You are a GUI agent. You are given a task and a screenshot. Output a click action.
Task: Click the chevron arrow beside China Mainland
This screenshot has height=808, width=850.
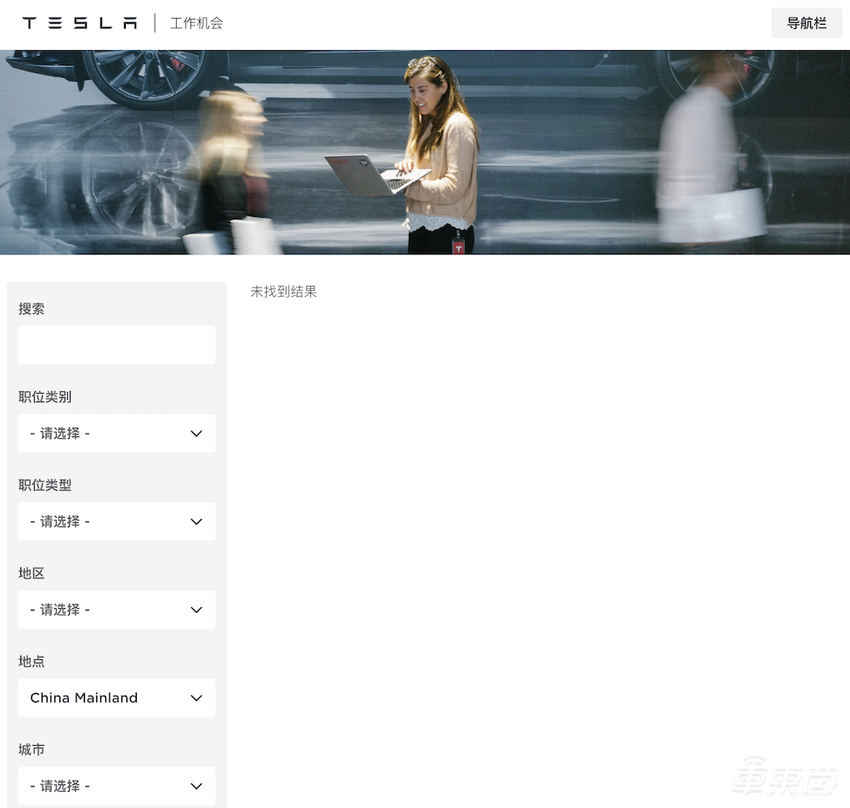pos(196,698)
